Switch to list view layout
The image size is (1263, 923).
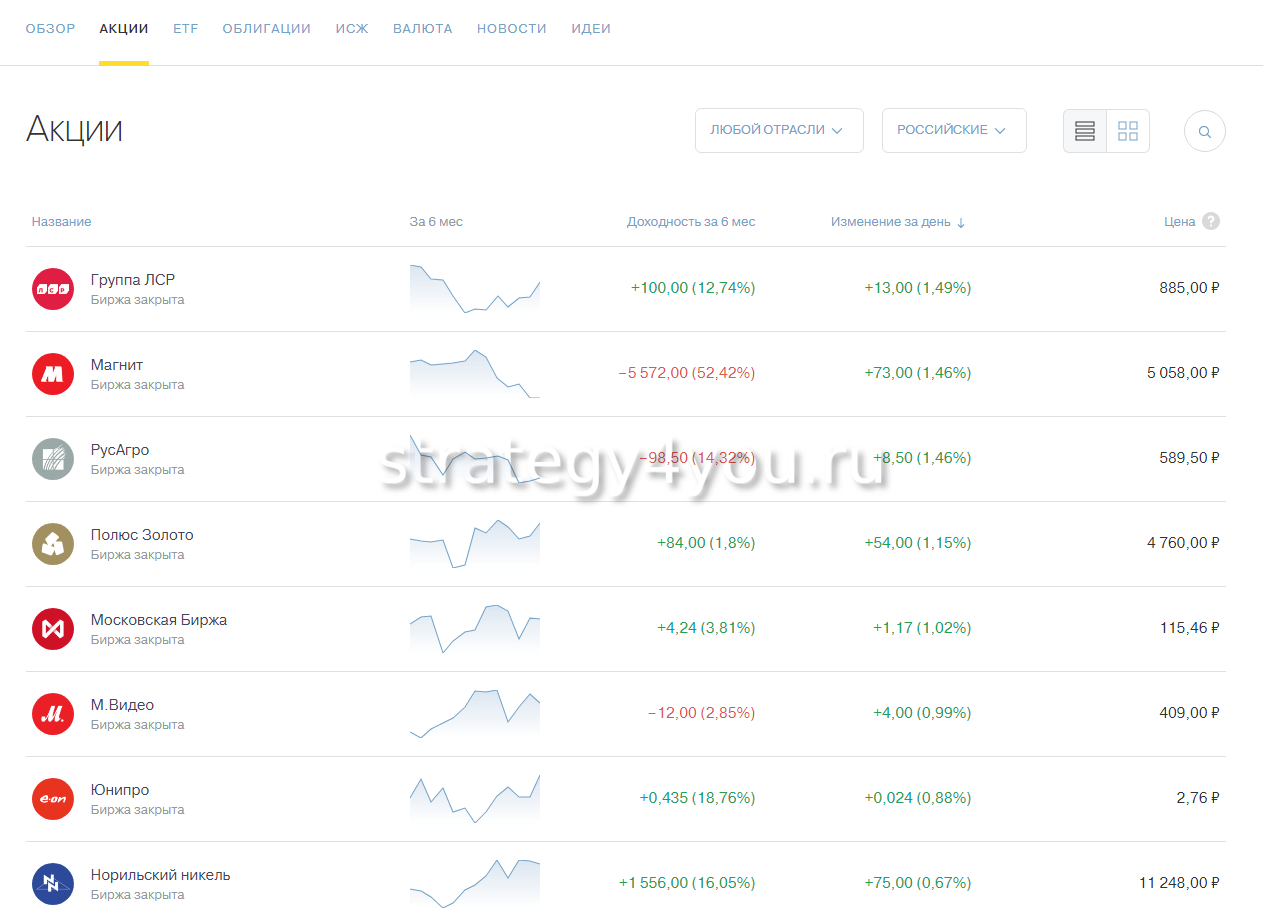1085,131
